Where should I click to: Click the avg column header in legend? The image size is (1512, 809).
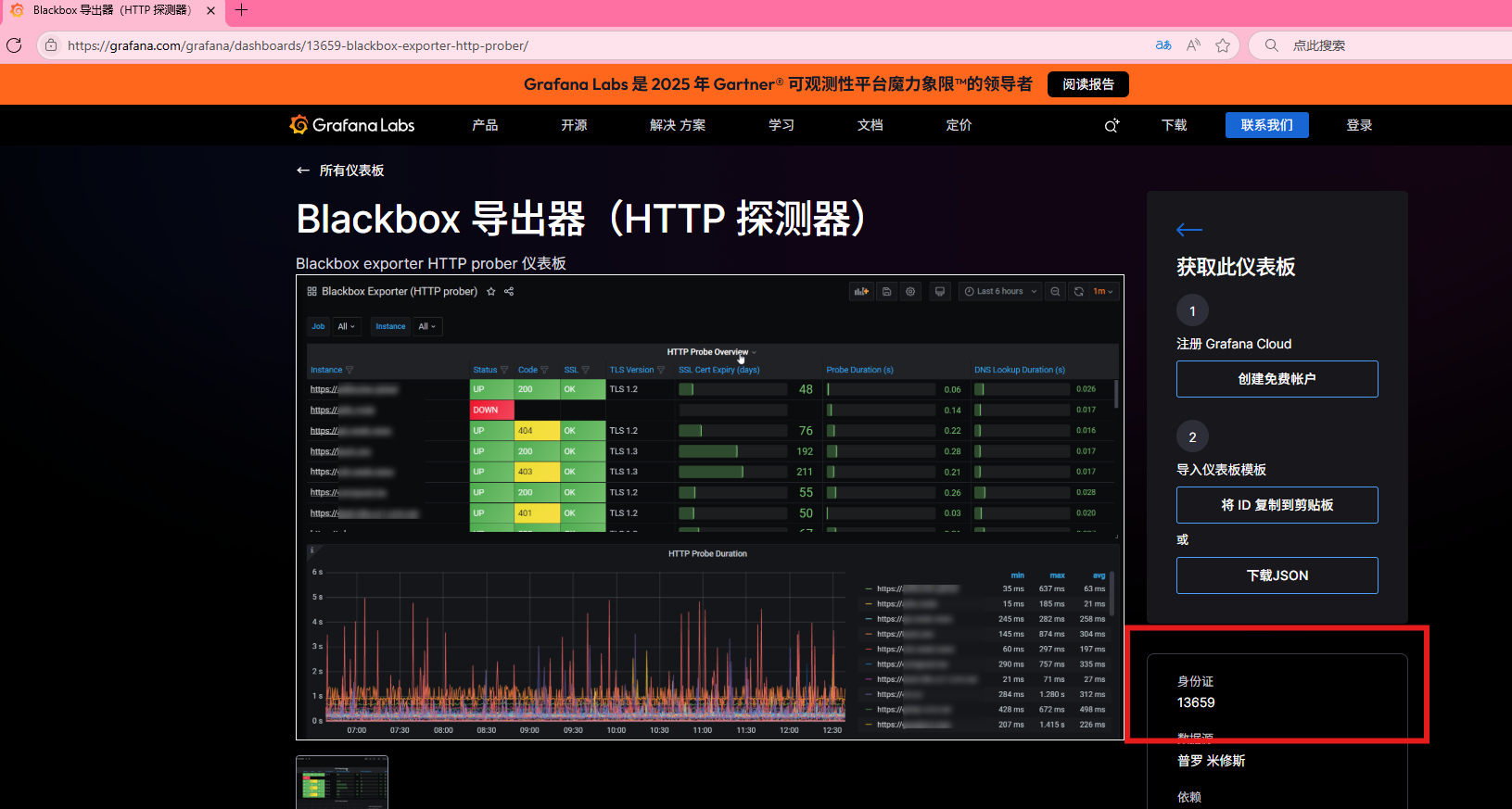tap(1099, 575)
